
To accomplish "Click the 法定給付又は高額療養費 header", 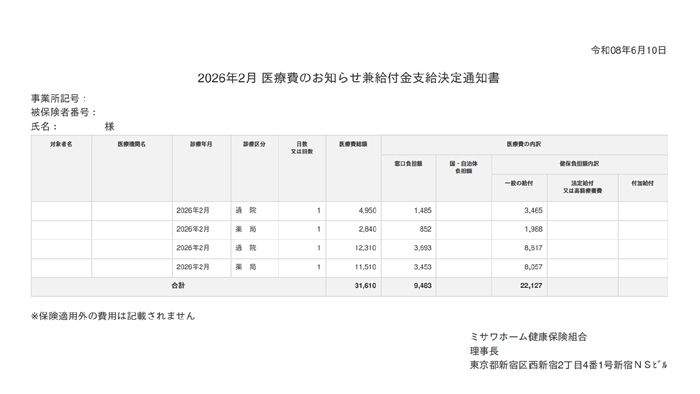I will [x=583, y=187].
